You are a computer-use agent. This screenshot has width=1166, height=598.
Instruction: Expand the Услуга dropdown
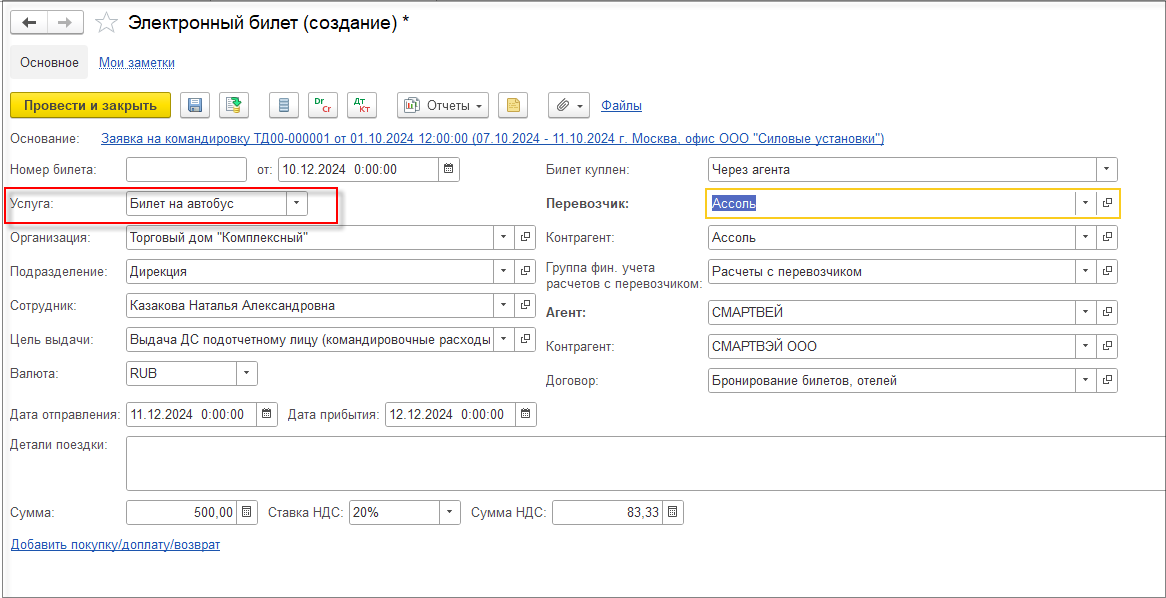pos(297,203)
